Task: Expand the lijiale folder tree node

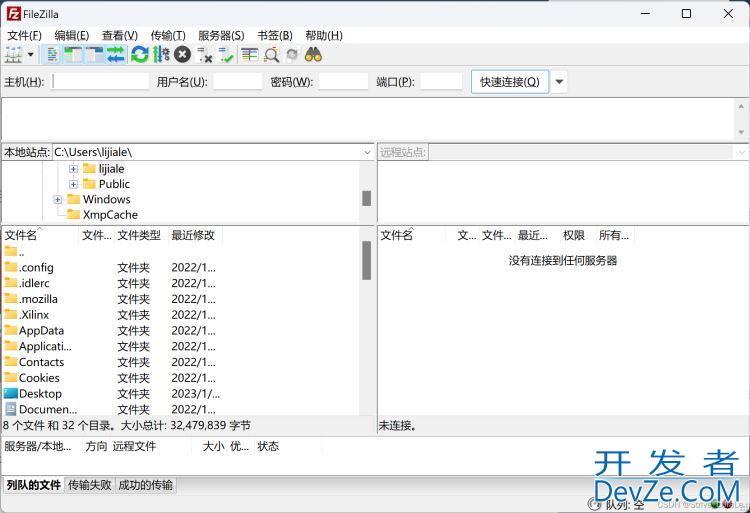Action: pyautogui.click(x=73, y=169)
